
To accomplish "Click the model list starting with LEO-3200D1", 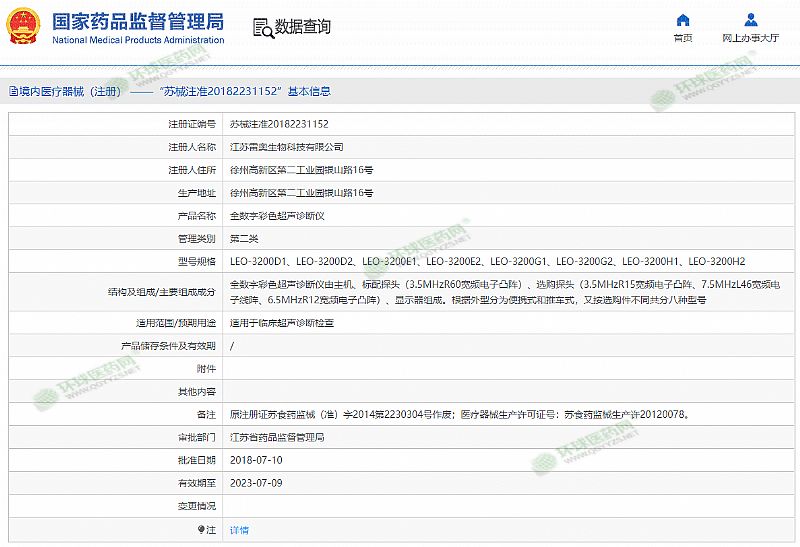I will coord(487,261).
